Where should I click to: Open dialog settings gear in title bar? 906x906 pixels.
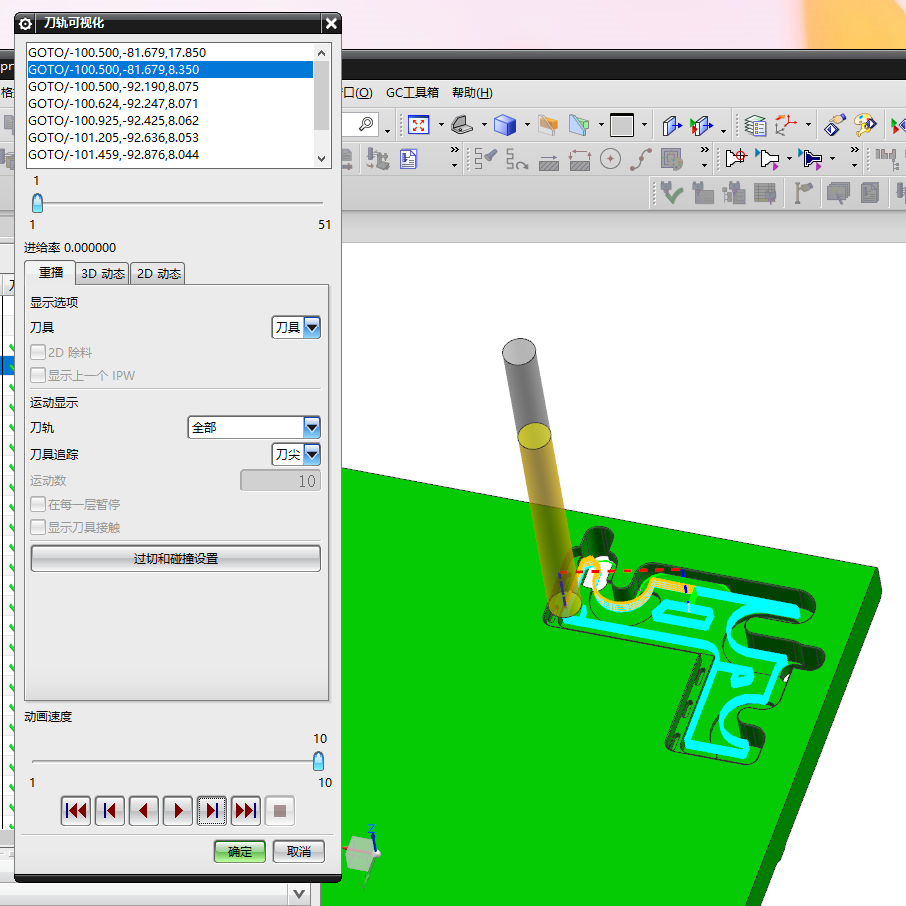[x=25, y=24]
